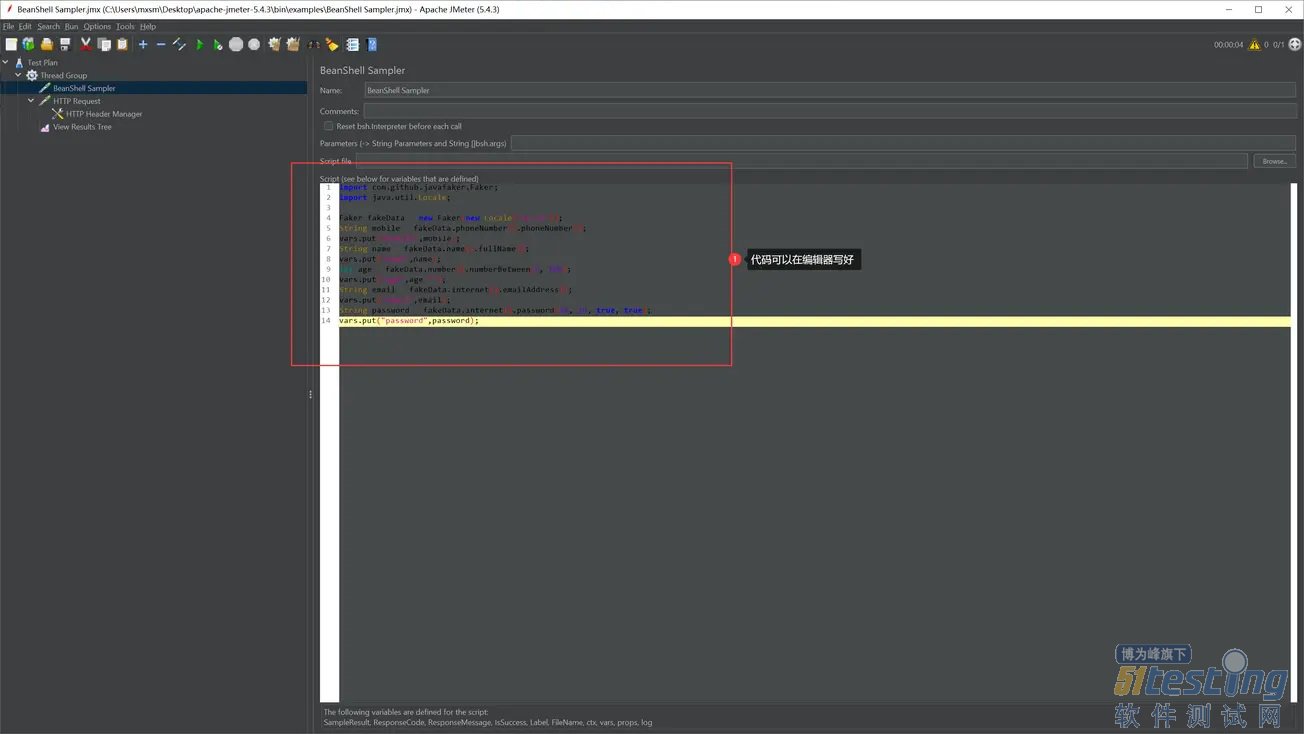Open Templates from the toolbar
The image size is (1304, 734).
28,44
